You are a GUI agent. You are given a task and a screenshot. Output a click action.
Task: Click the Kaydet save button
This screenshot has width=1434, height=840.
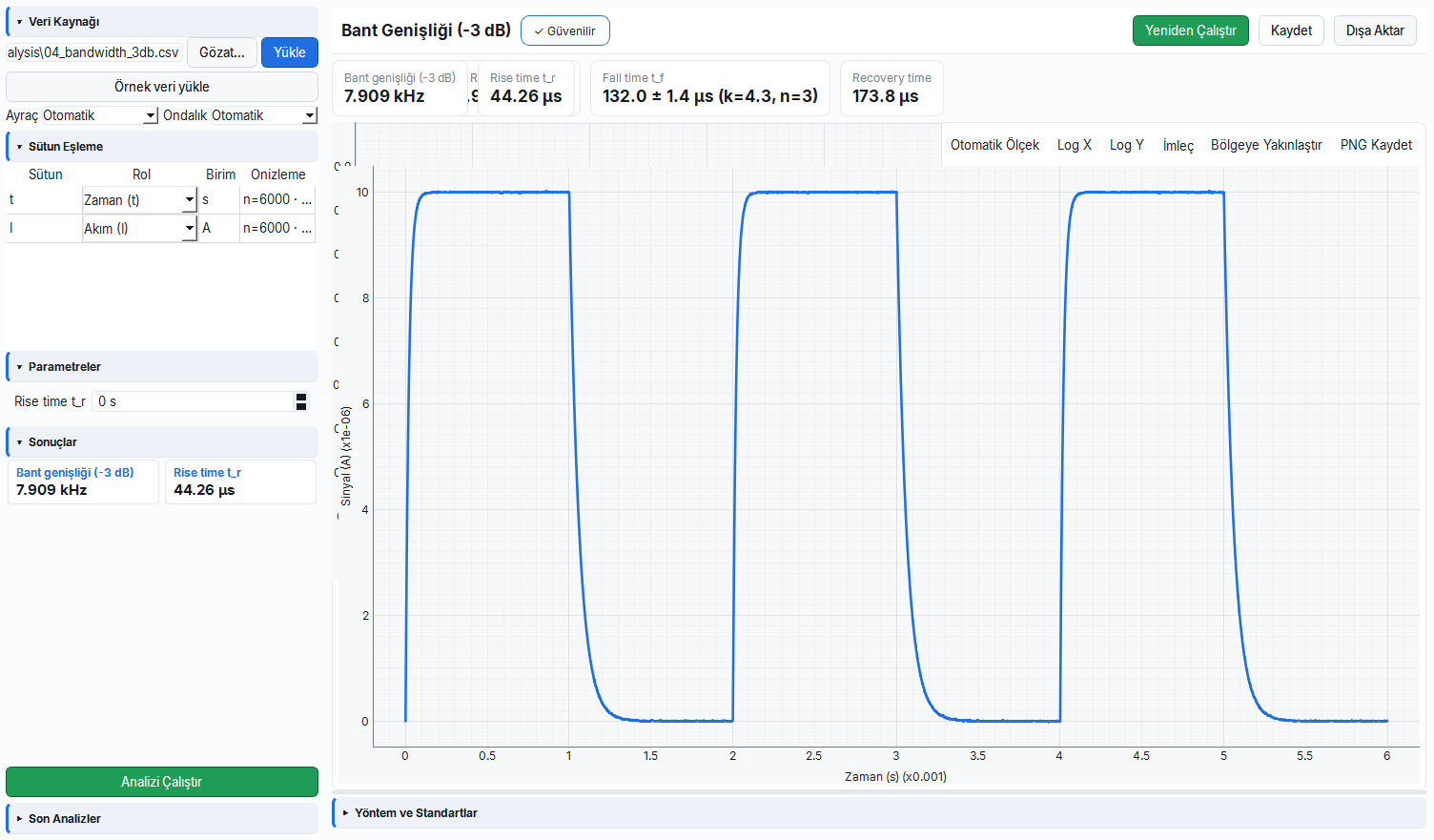pos(1291,31)
